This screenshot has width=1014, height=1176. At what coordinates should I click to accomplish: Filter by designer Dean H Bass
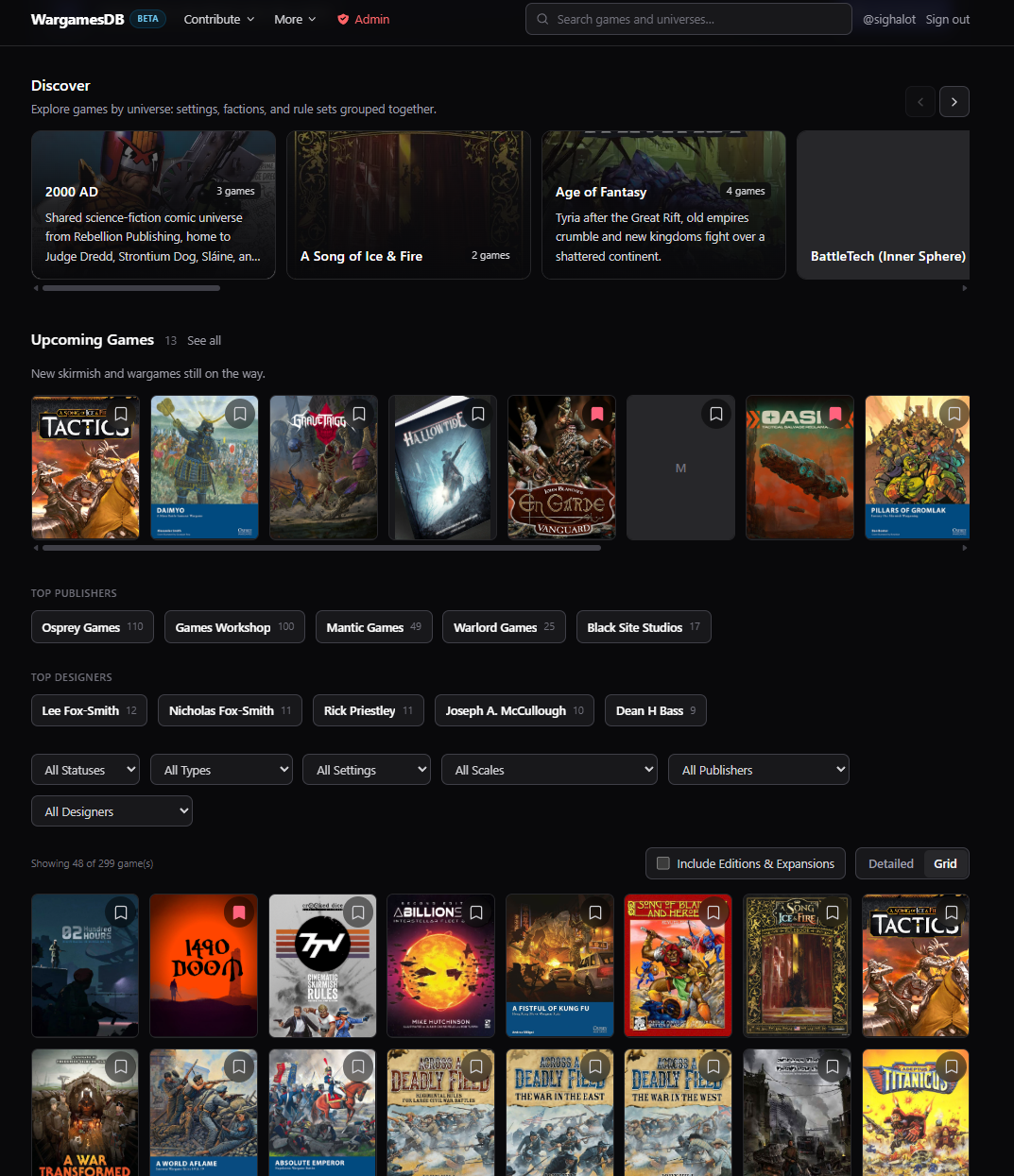[x=656, y=710]
